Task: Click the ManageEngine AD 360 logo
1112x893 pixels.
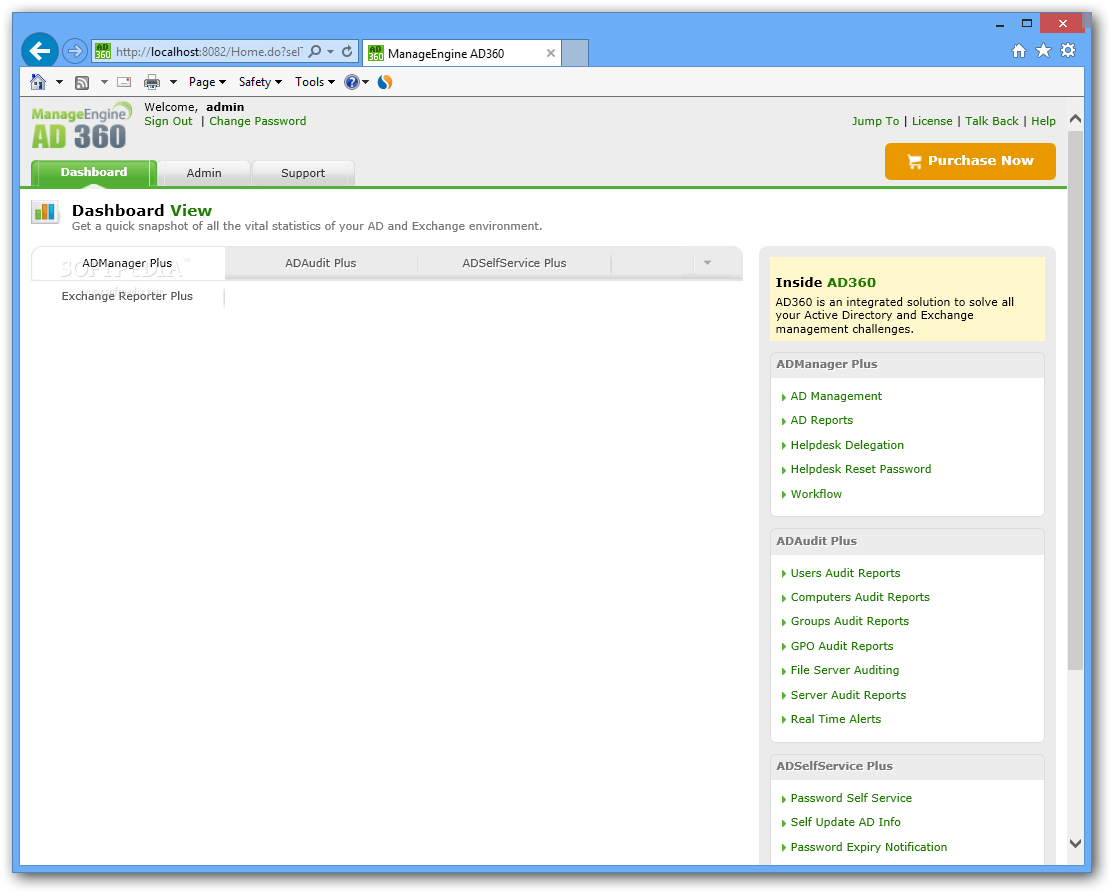Action: pos(81,126)
